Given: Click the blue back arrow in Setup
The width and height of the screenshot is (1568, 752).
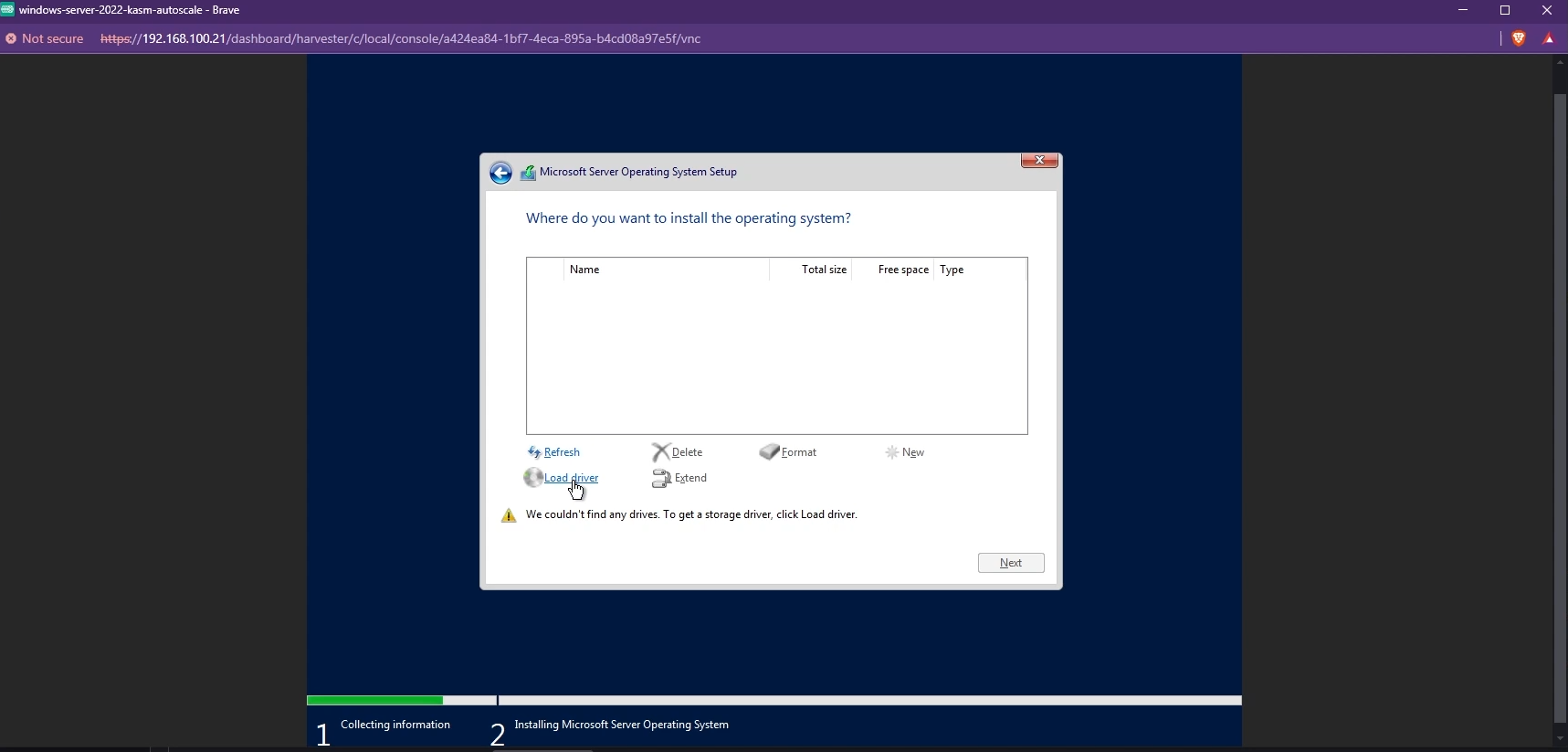Looking at the screenshot, I should coord(500,173).
